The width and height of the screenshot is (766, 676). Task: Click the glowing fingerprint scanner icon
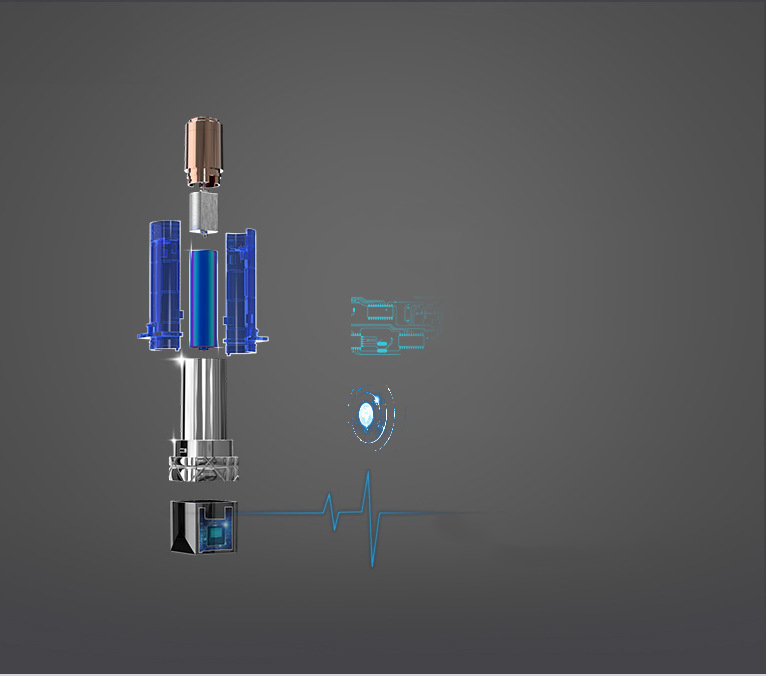pyautogui.click(x=370, y=412)
